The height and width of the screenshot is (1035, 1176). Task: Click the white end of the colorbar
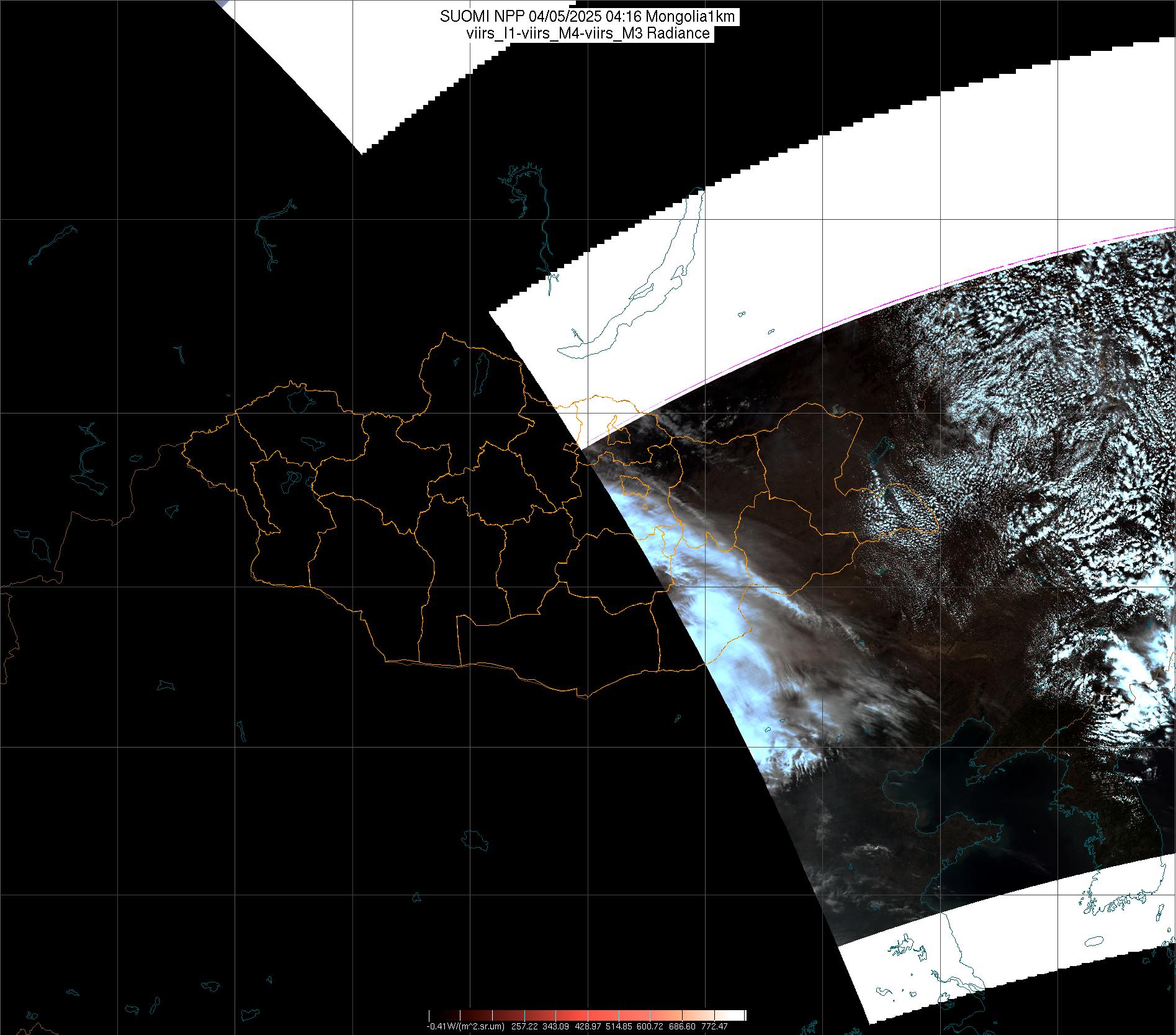738,1015
